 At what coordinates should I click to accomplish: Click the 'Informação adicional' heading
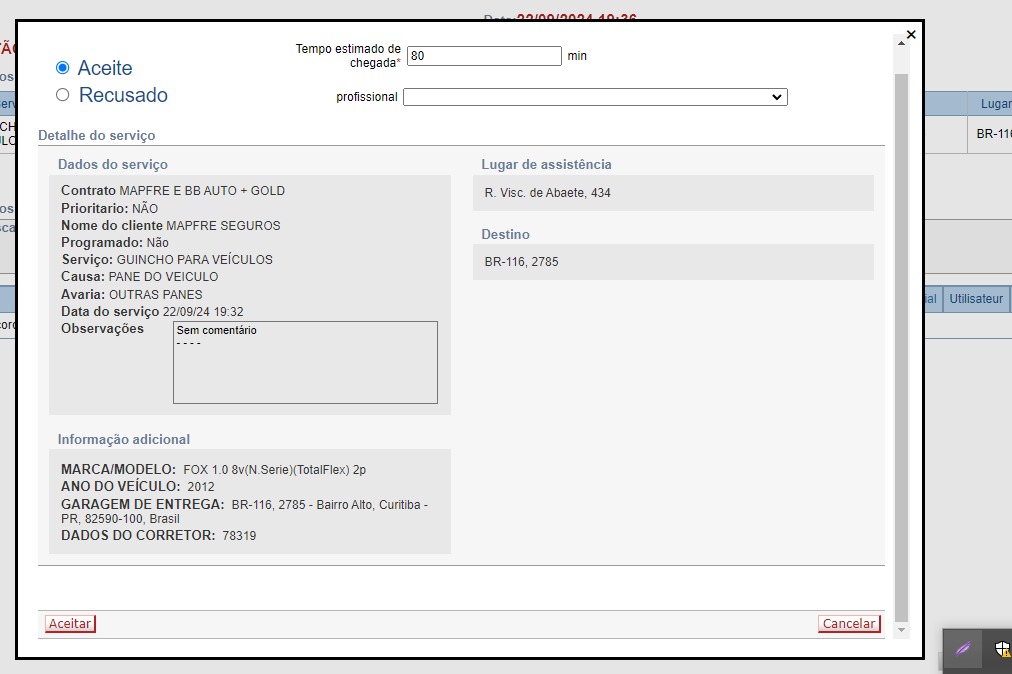[x=124, y=440]
